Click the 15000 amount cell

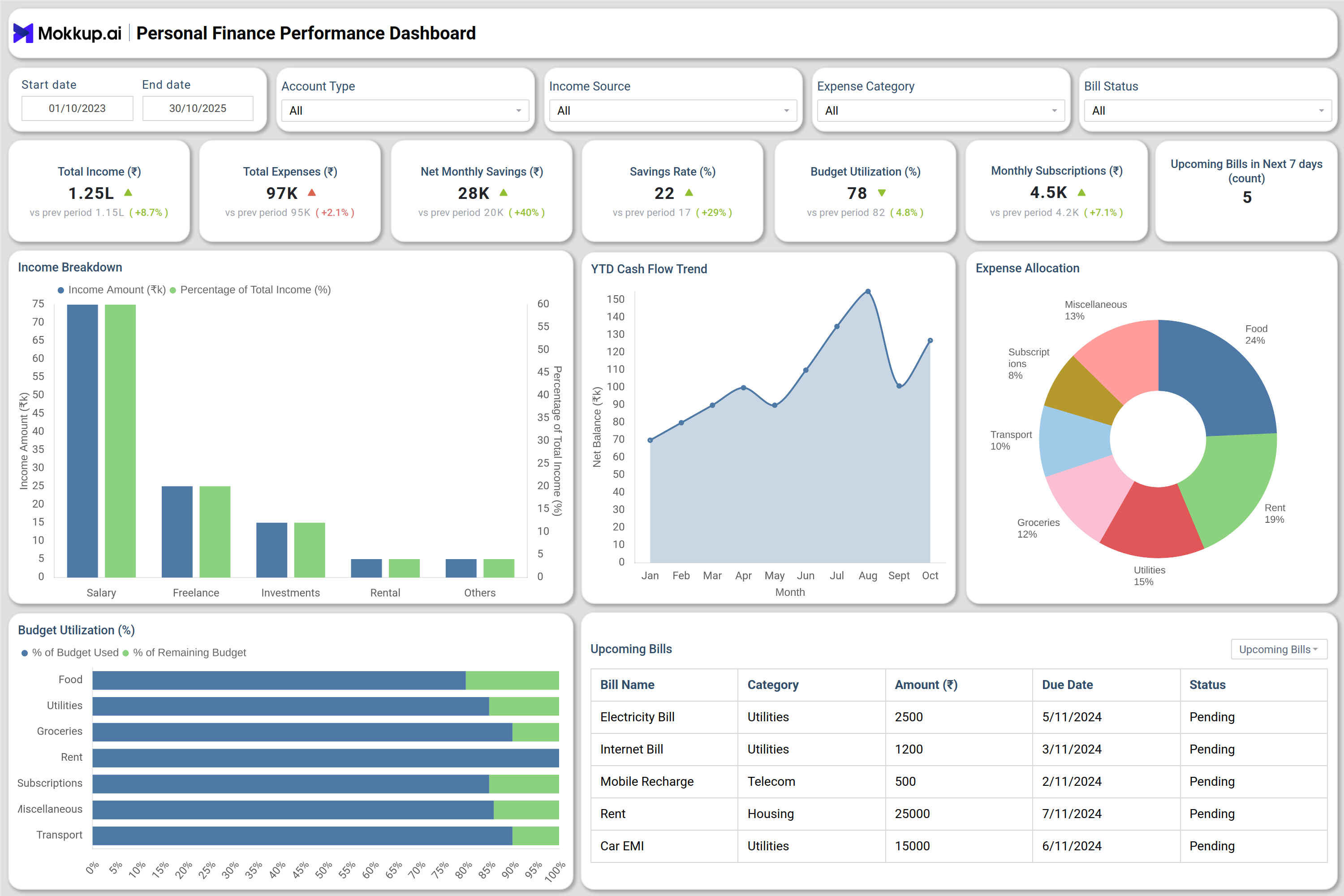(912, 846)
